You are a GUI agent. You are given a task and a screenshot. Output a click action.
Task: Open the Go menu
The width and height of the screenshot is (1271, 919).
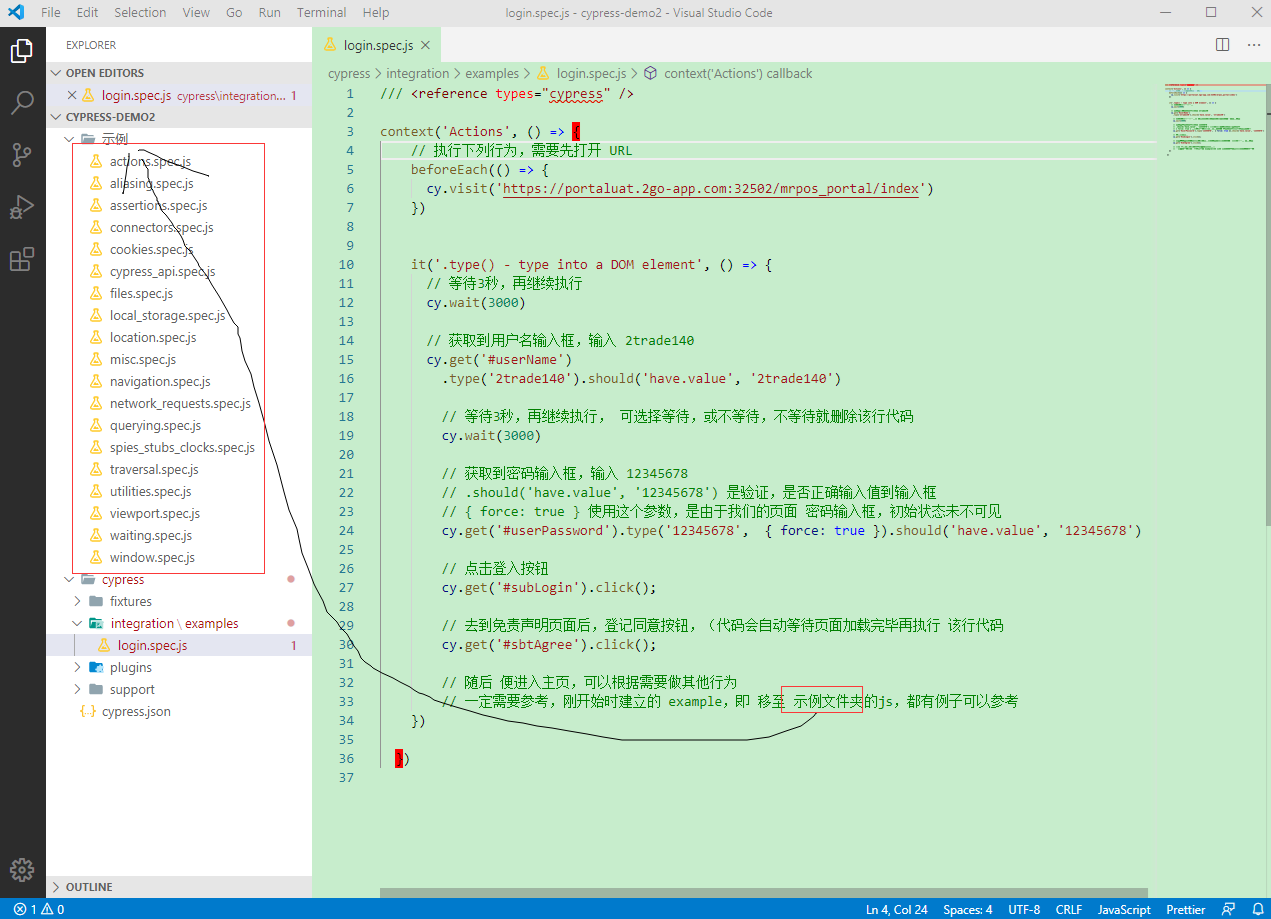click(x=234, y=12)
